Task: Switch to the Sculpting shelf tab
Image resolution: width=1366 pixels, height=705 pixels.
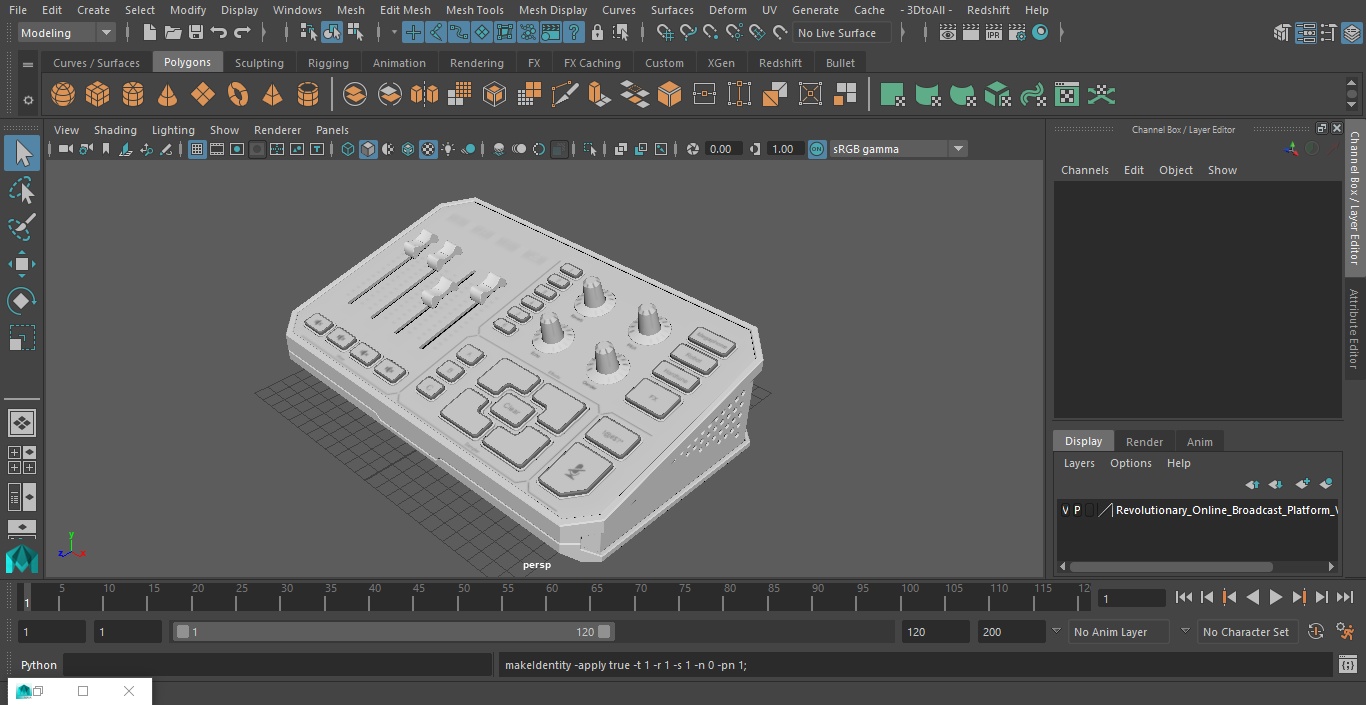Action: (x=259, y=63)
